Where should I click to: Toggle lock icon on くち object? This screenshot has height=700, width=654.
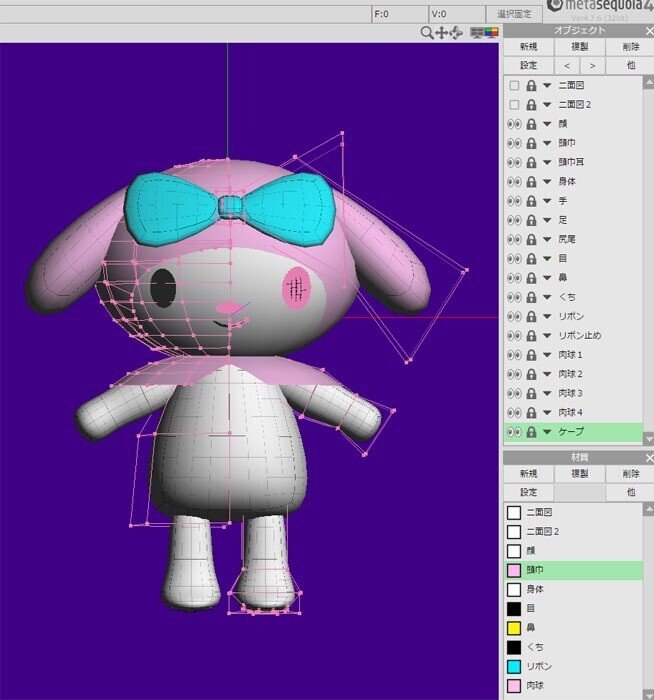(x=531, y=297)
